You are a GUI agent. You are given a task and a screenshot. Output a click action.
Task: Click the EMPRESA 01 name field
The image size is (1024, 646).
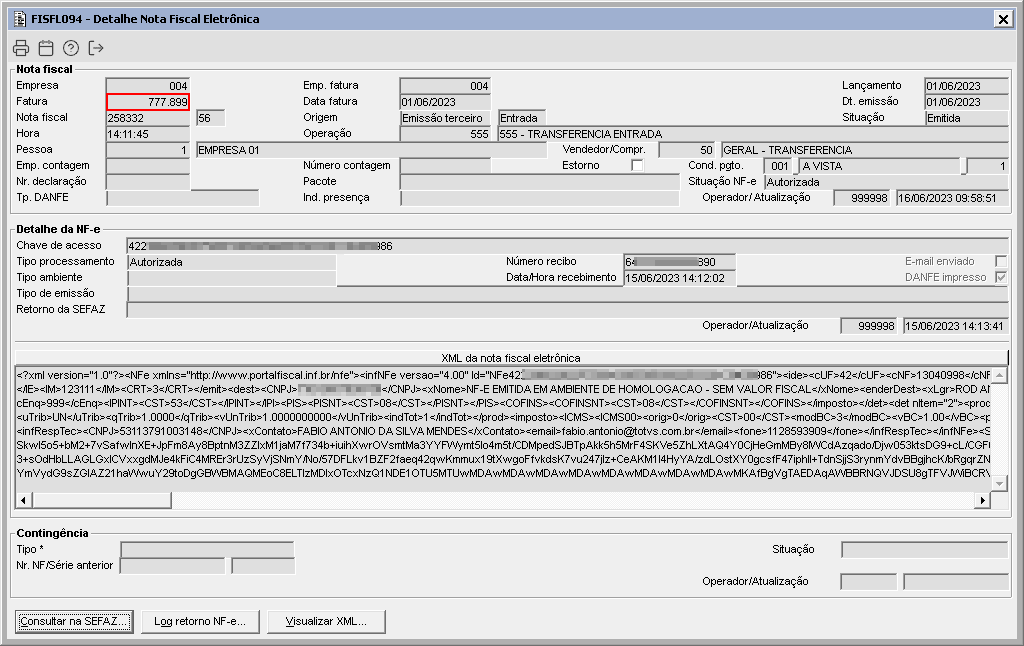pyautogui.click(x=371, y=150)
